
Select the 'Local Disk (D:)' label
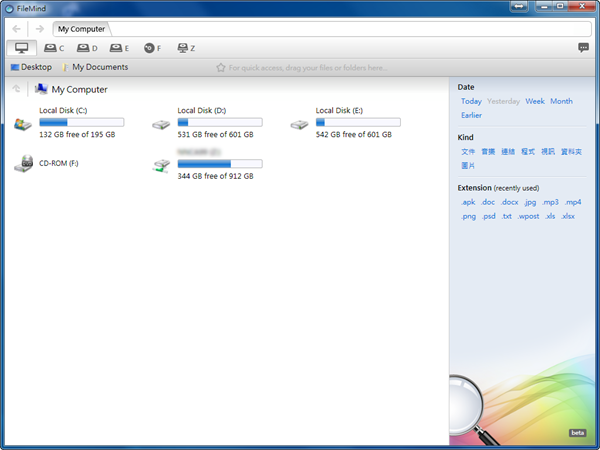coord(202,111)
